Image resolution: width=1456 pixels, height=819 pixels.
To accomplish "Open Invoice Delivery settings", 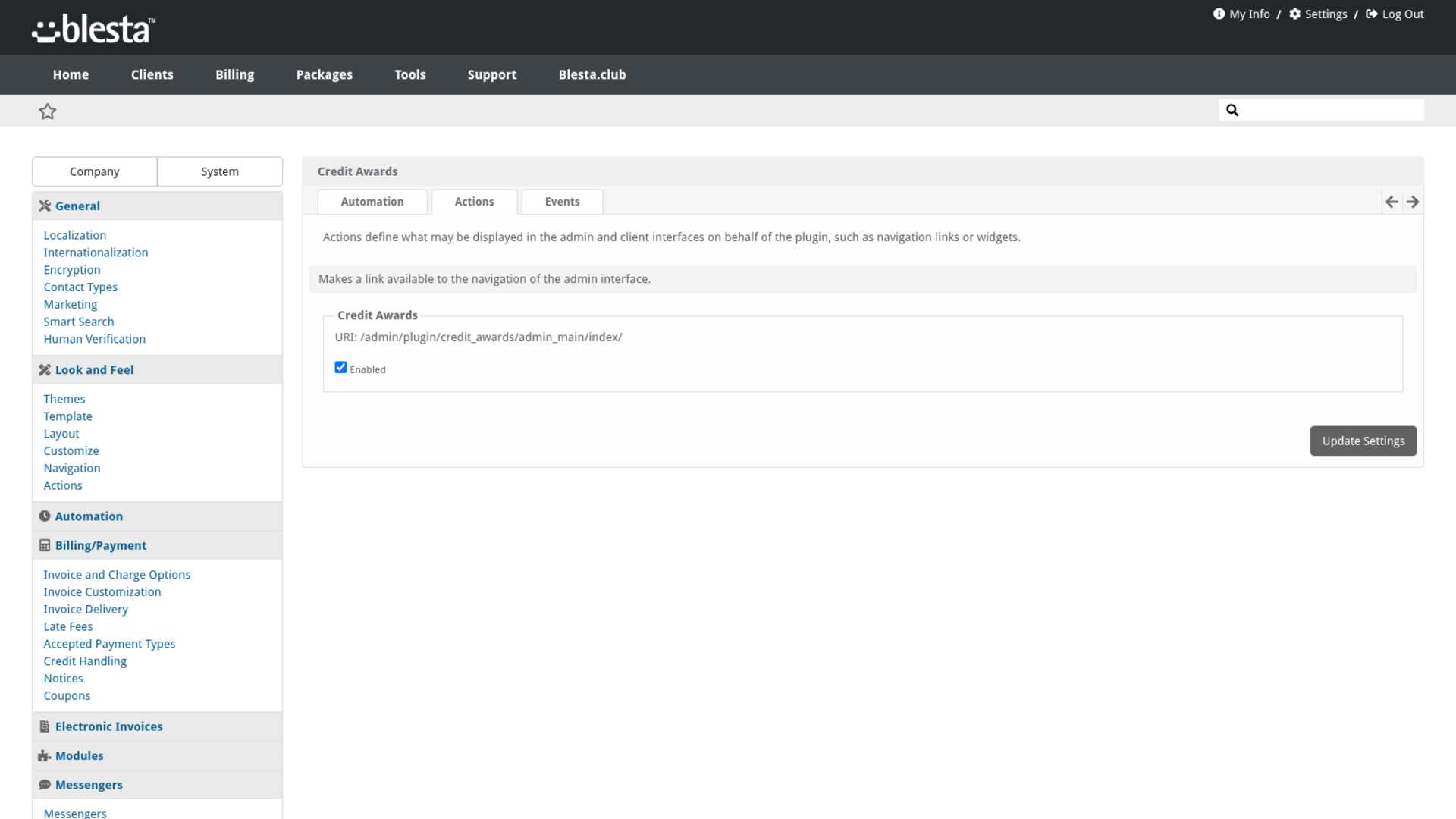I will [x=86, y=609].
